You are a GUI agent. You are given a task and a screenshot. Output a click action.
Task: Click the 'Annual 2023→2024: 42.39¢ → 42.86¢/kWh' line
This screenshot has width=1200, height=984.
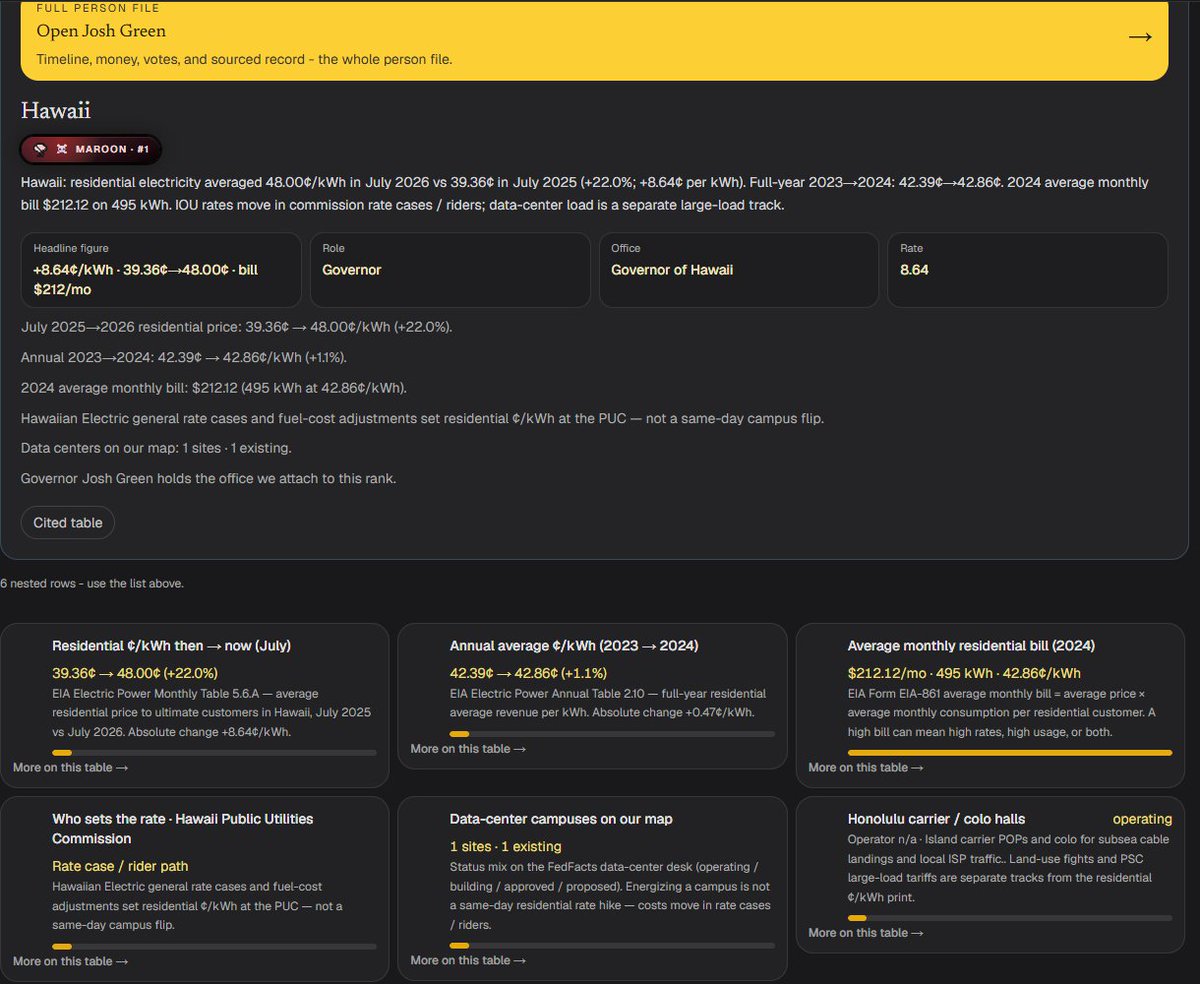[184, 358]
